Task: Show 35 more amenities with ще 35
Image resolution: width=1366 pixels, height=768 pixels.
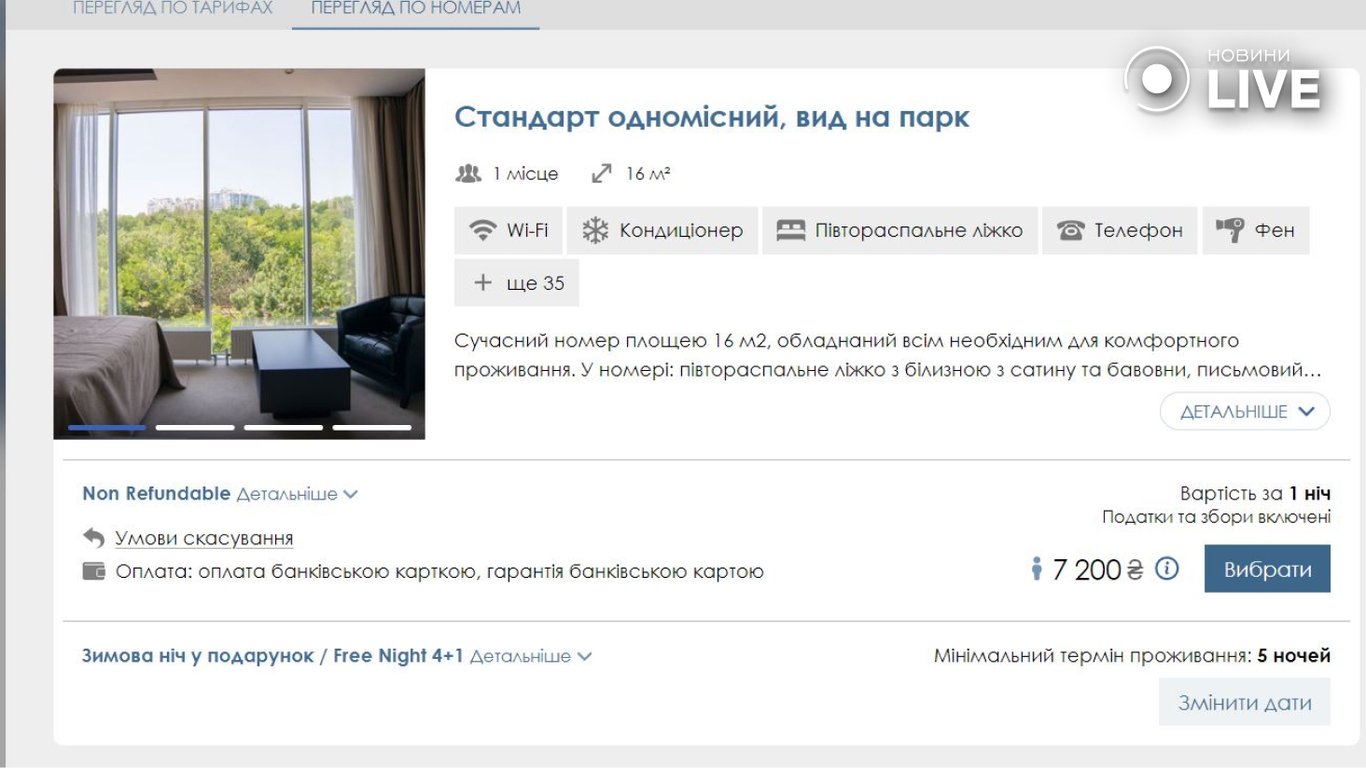Action: click(x=517, y=283)
